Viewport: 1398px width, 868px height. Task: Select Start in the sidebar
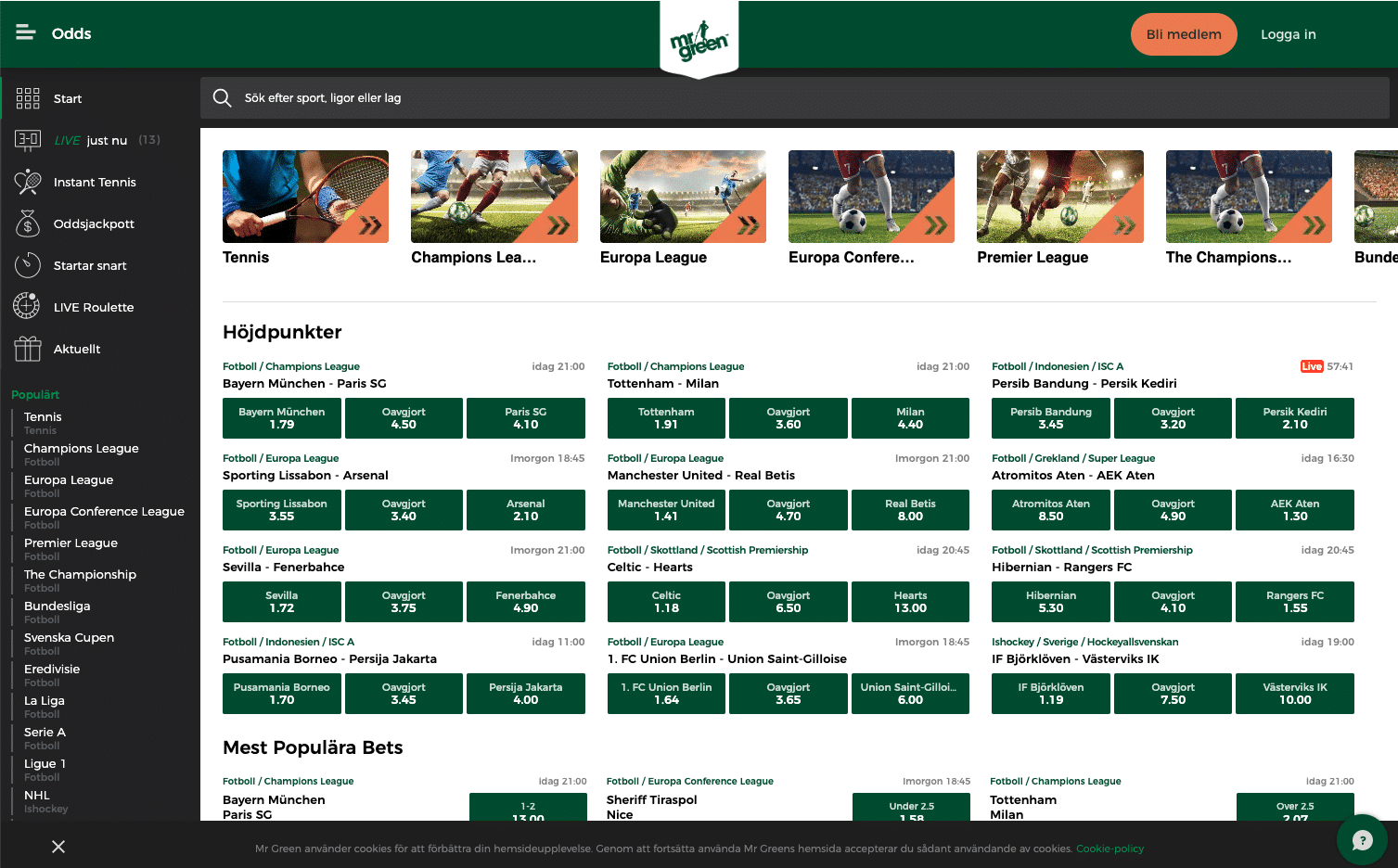[x=68, y=98]
